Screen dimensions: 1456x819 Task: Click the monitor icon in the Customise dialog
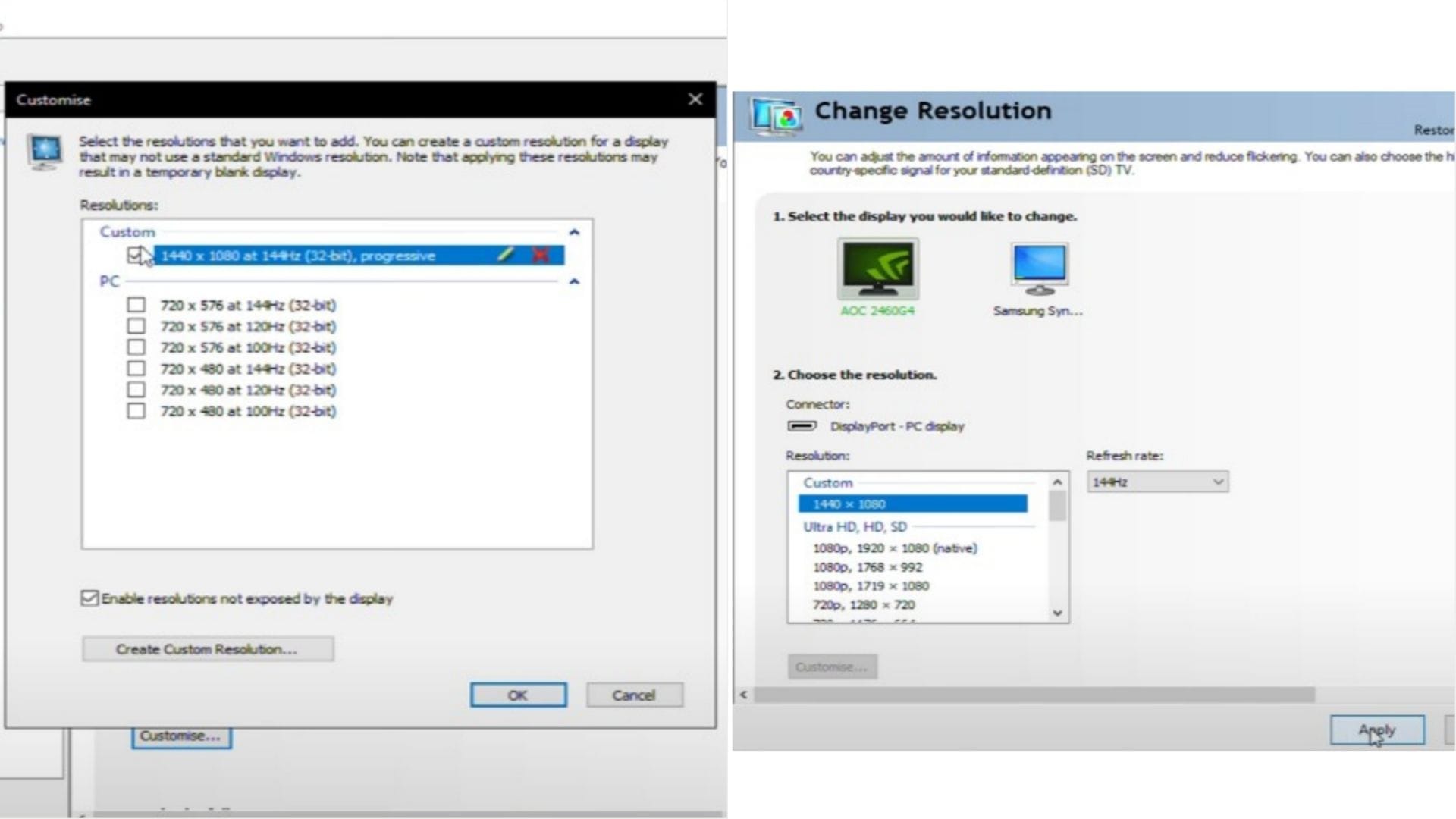pyautogui.click(x=44, y=149)
